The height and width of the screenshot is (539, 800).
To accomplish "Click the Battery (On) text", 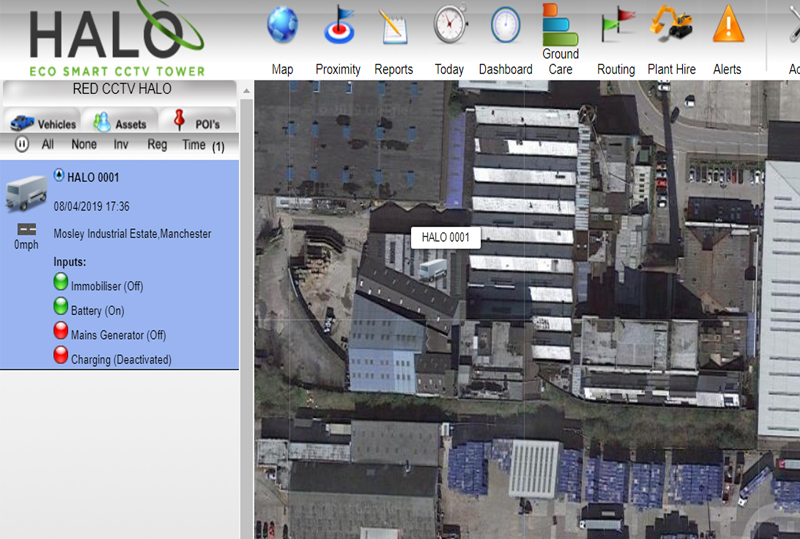I will (97, 311).
